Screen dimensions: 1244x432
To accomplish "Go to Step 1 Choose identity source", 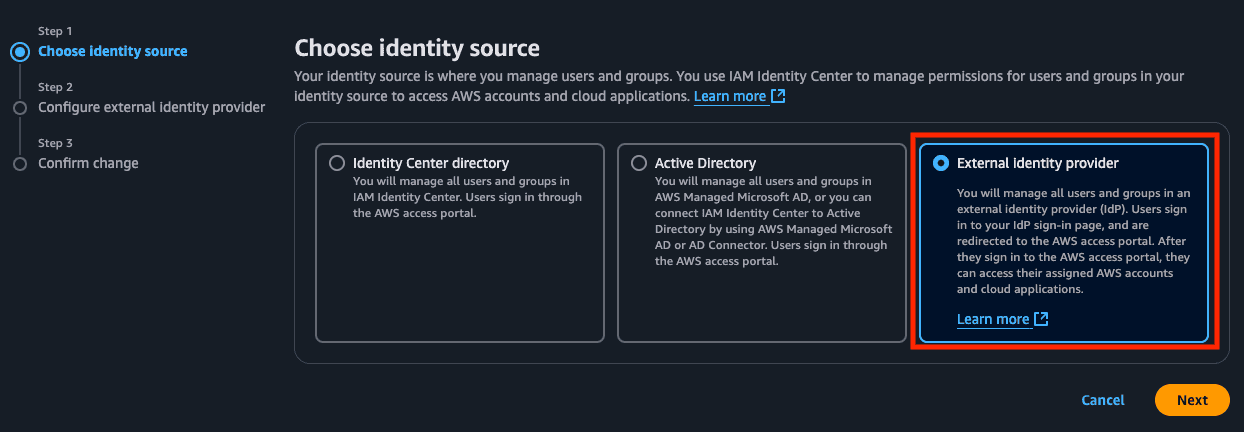I will 112,51.
